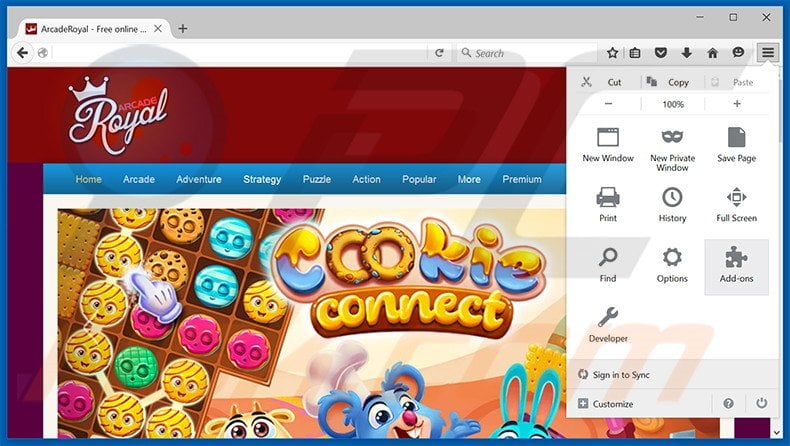Open the Premium nav link

click(x=522, y=179)
